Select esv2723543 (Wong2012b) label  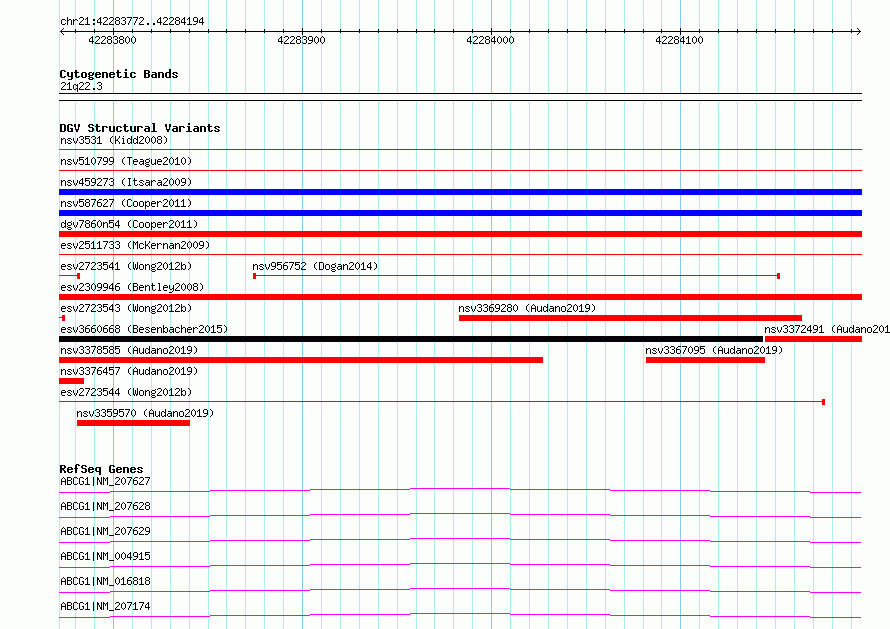pyautogui.click(x=126, y=308)
